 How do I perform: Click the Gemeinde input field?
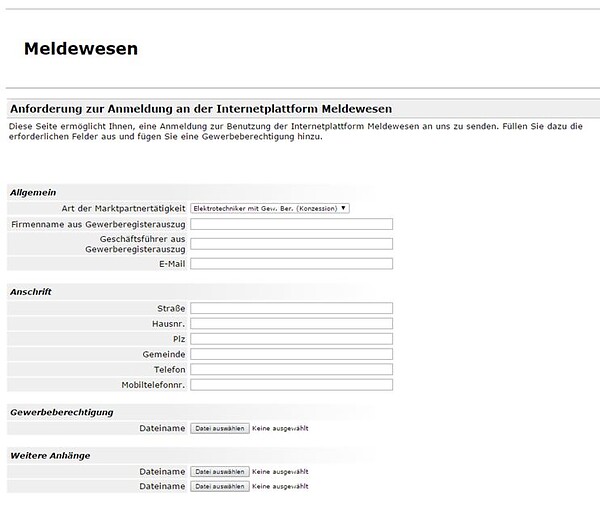click(292, 354)
